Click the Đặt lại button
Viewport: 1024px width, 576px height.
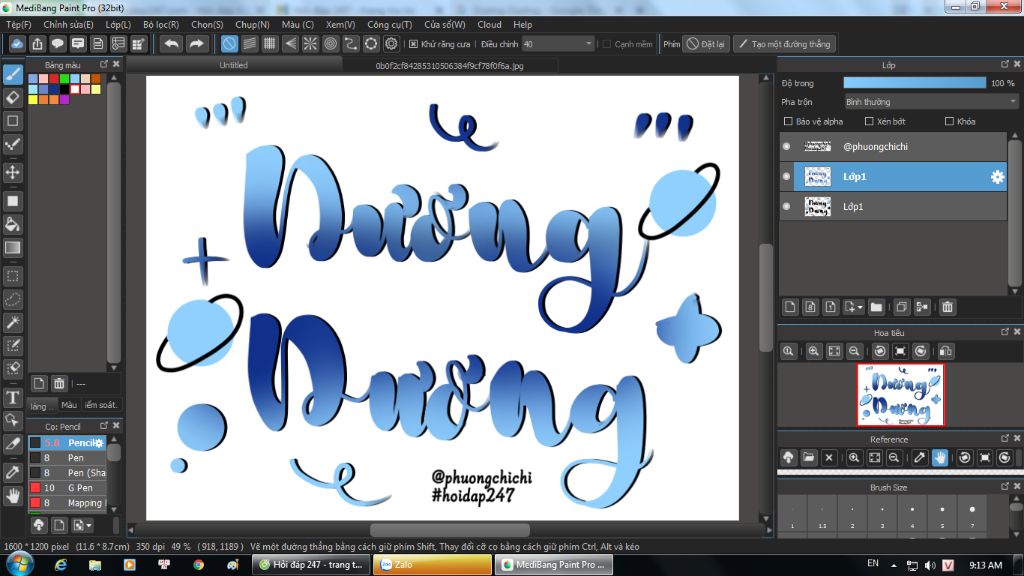[706, 44]
